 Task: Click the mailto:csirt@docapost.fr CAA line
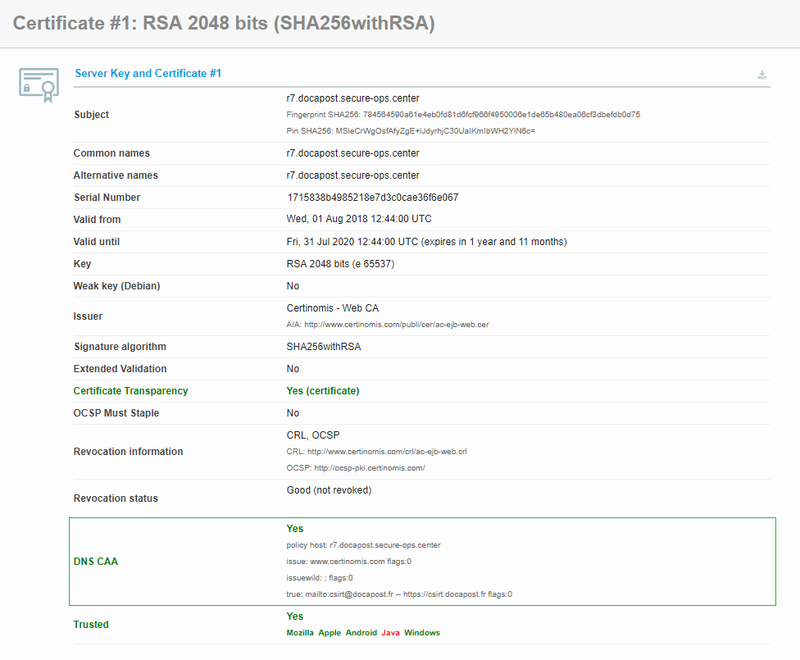pyautogui.click(x=399, y=594)
